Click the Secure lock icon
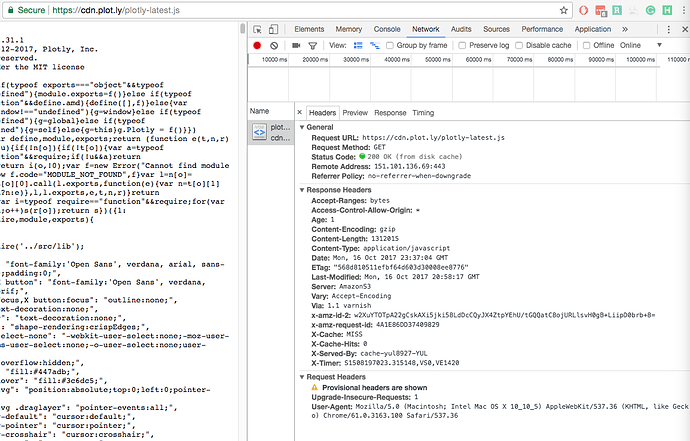Image resolution: width=690 pixels, height=441 pixels. [x=11, y=10]
